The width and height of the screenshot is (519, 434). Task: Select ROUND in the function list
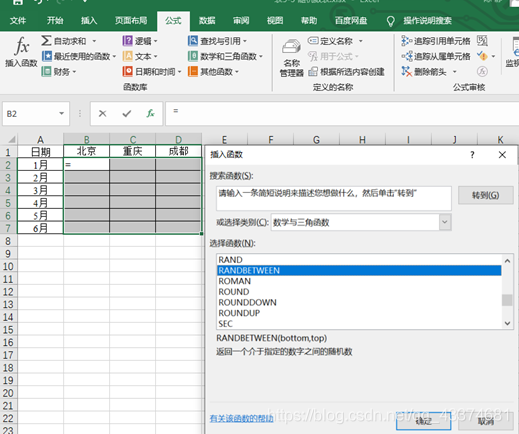[359, 292]
